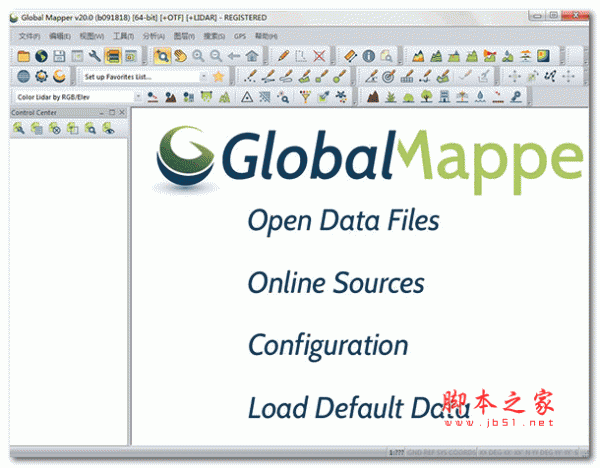Click the search document magnifier icon
The height and width of the screenshot is (468, 600).
pos(386,56)
